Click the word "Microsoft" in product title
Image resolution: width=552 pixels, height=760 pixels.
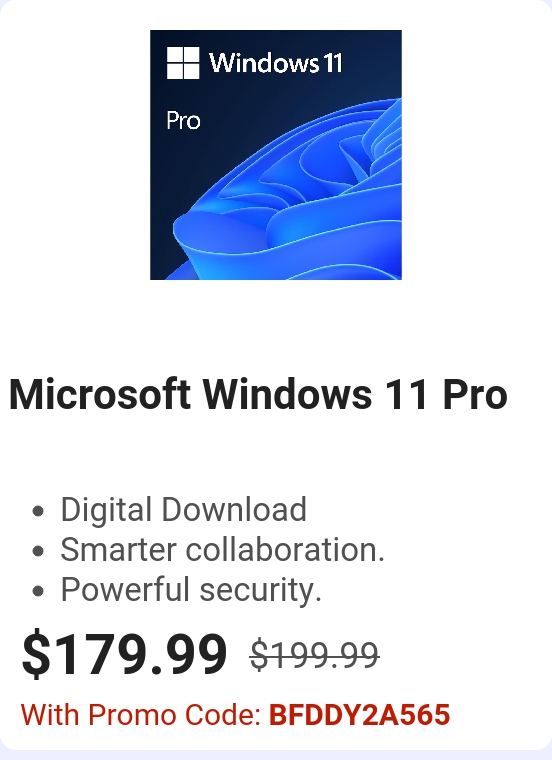pos(99,395)
